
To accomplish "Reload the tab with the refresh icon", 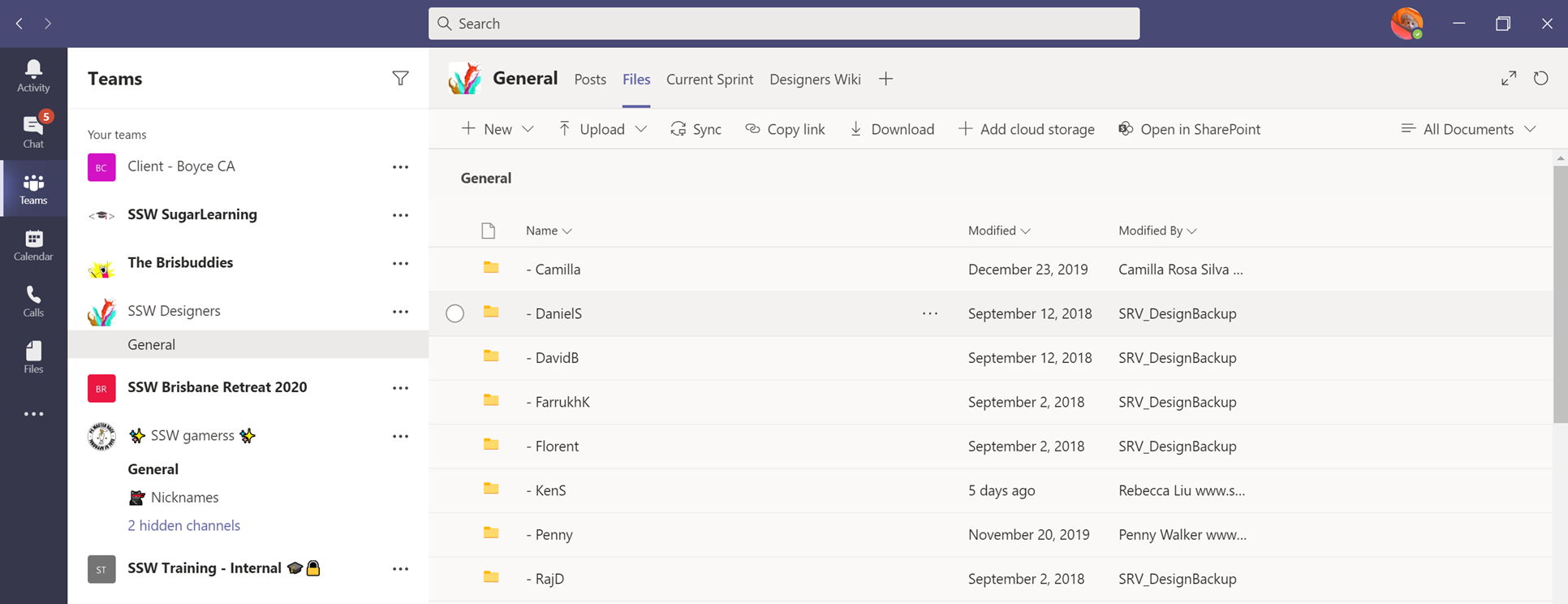I will 1540,79.
